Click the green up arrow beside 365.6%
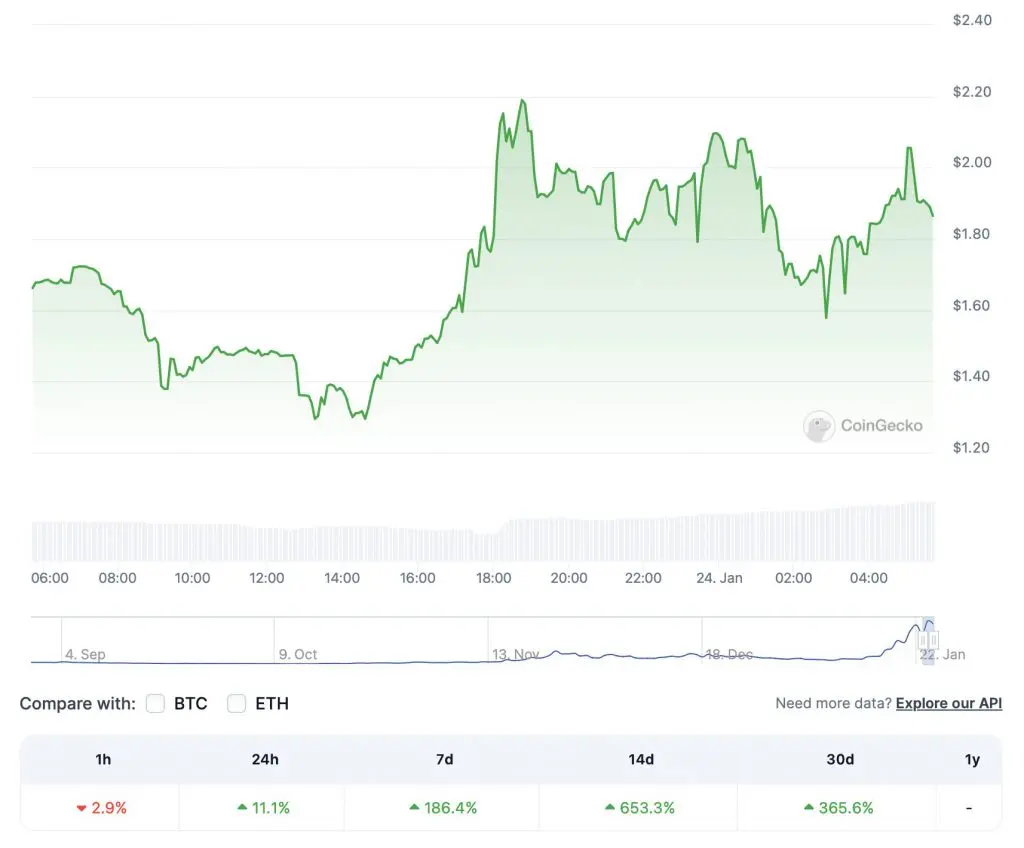This screenshot has width=1024, height=848. click(810, 808)
